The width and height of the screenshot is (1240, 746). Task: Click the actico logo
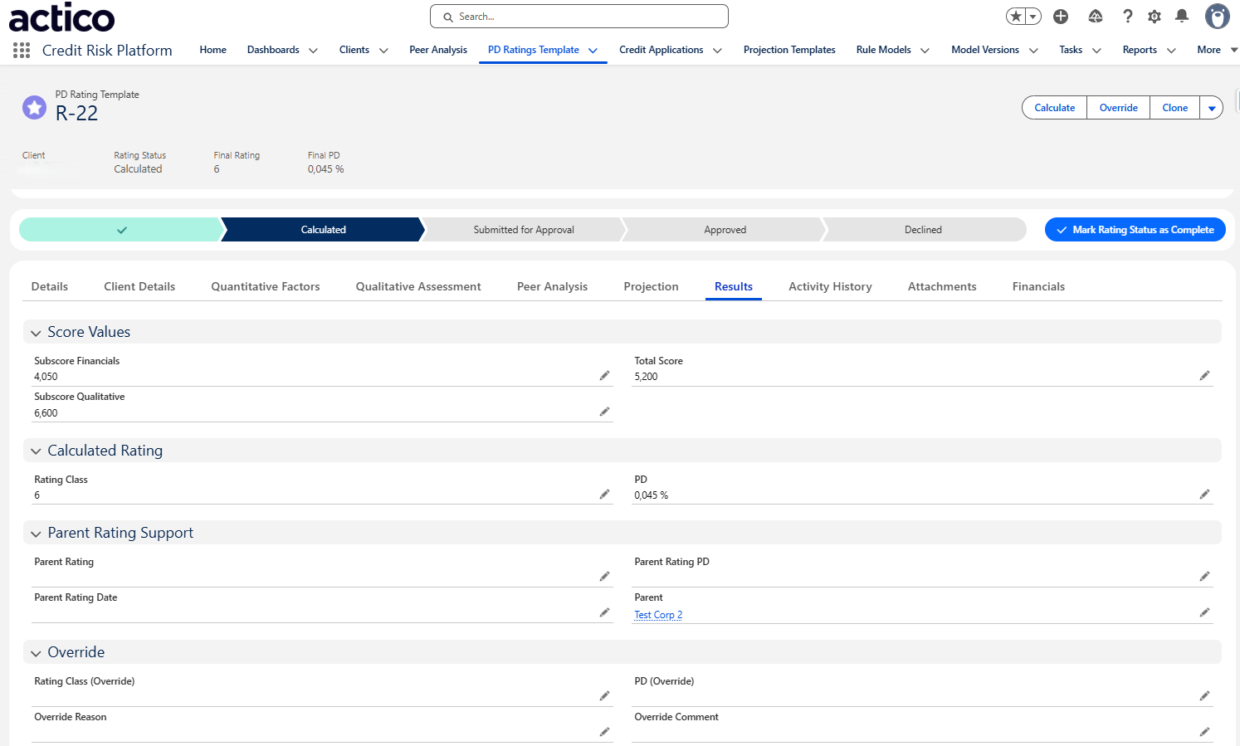(x=62, y=18)
